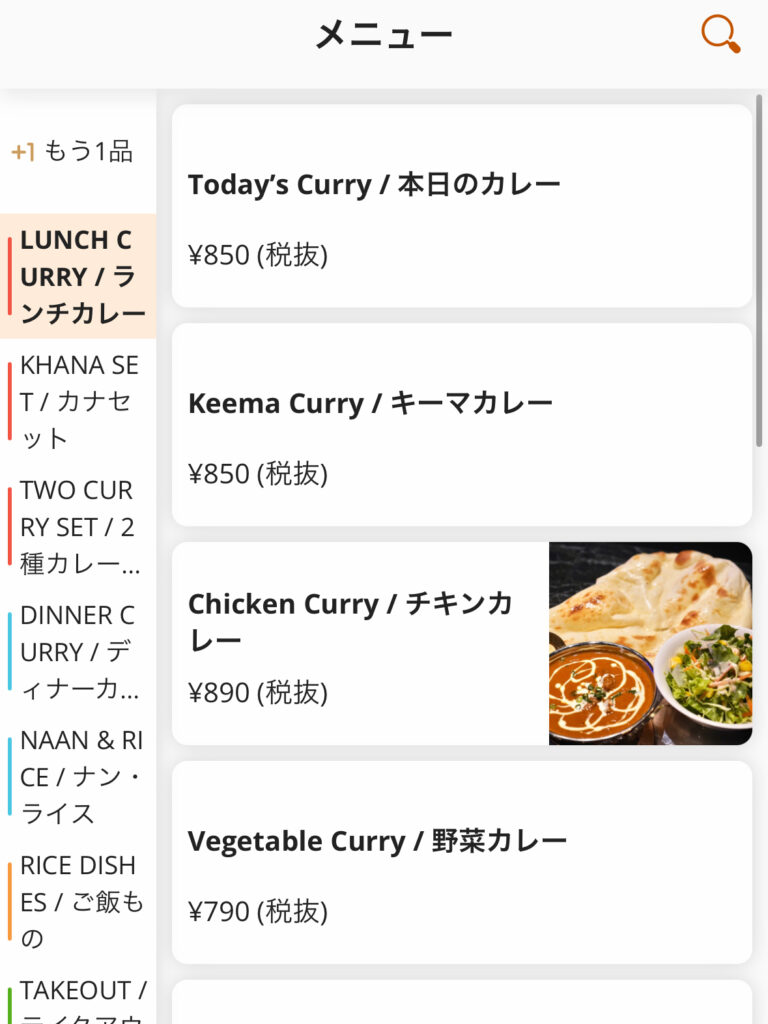Click the menu list scrollbar
Viewport: 768px width, 1024px height.
coord(760,270)
